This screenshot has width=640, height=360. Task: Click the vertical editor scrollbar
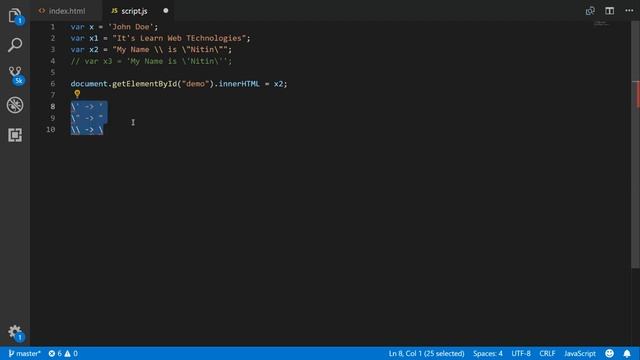click(x=635, y=145)
